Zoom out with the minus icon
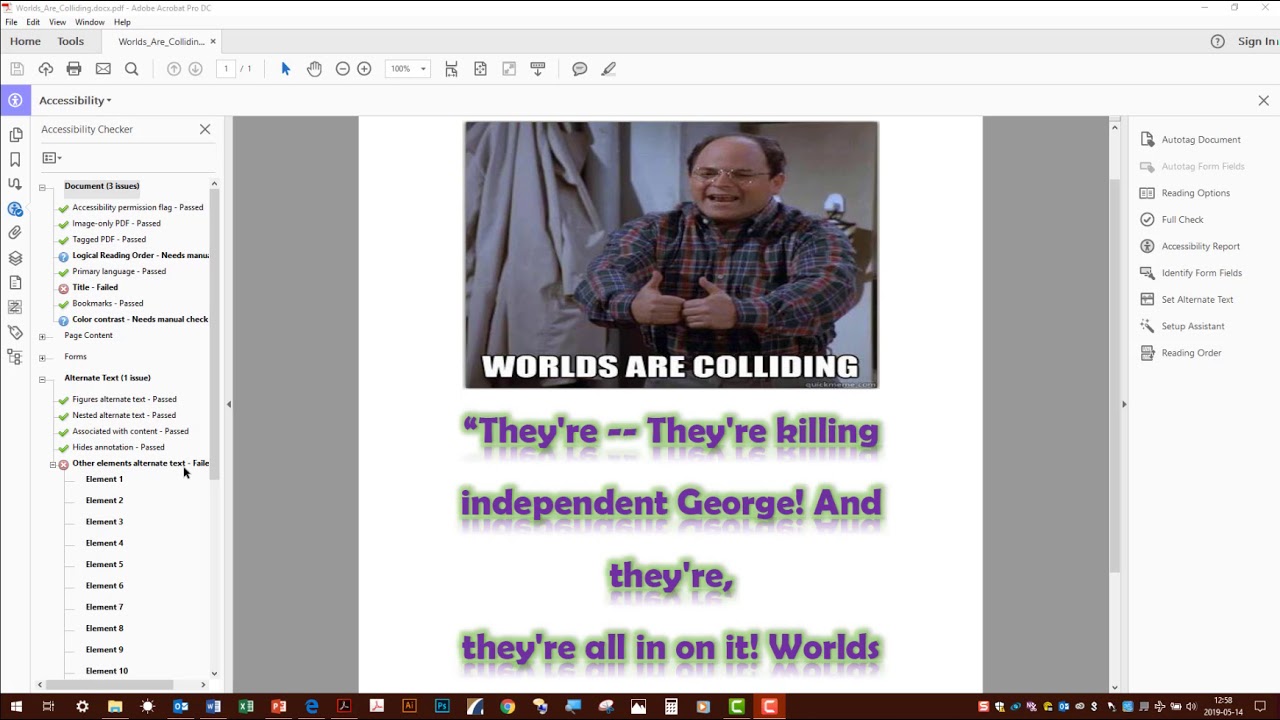1280x720 pixels. pyautogui.click(x=343, y=69)
